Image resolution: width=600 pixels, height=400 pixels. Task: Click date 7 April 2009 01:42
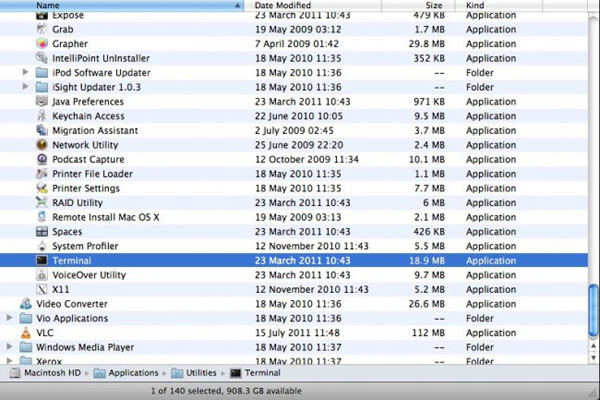click(x=297, y=44)
